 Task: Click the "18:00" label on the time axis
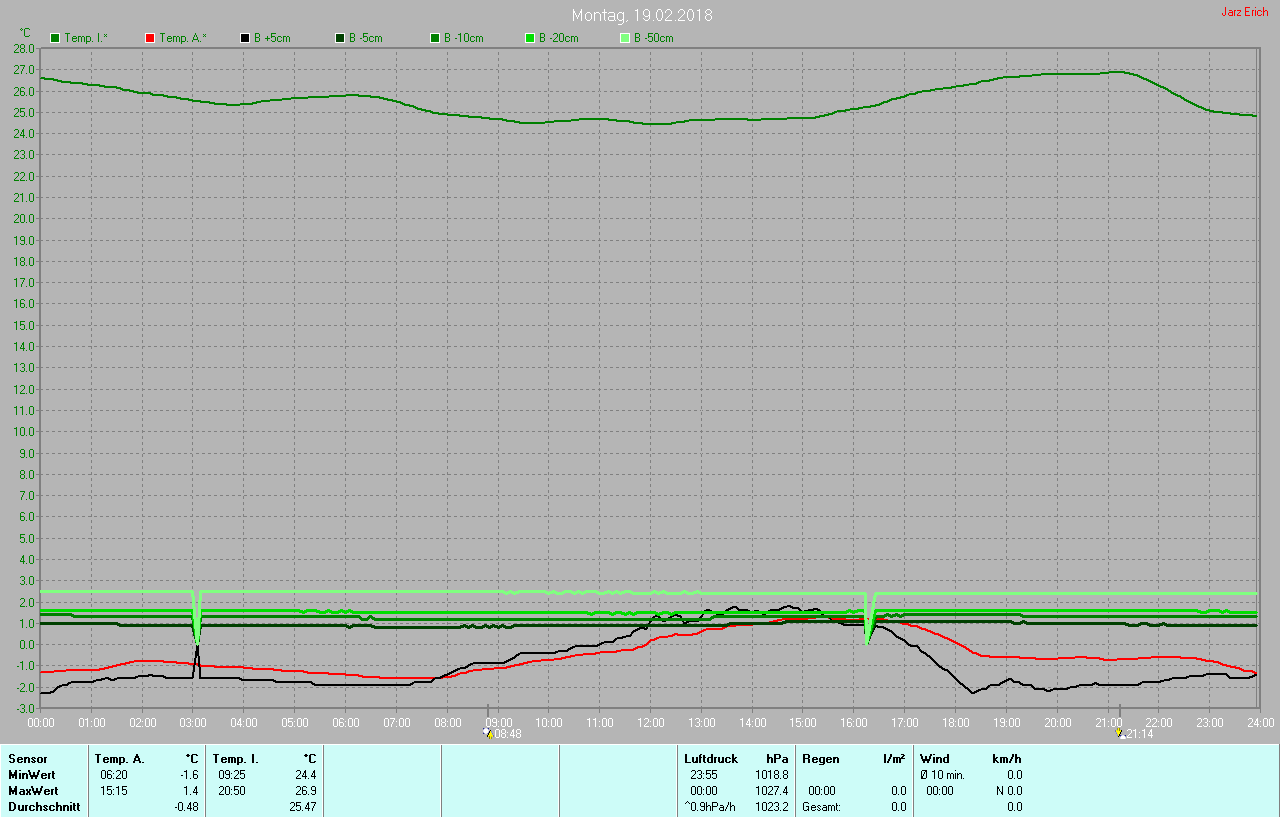[955, 722]
